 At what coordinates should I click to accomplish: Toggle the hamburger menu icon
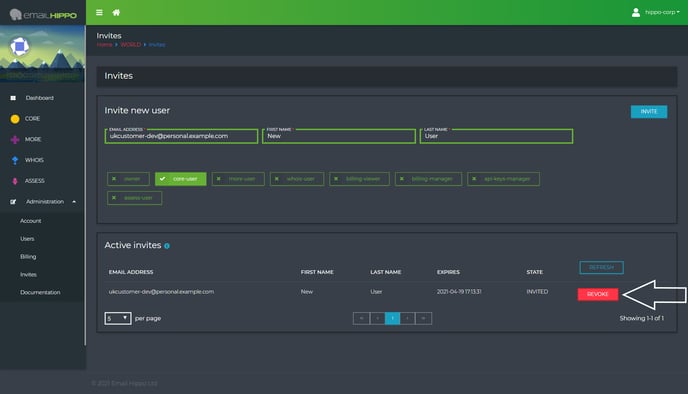(100, 12)
